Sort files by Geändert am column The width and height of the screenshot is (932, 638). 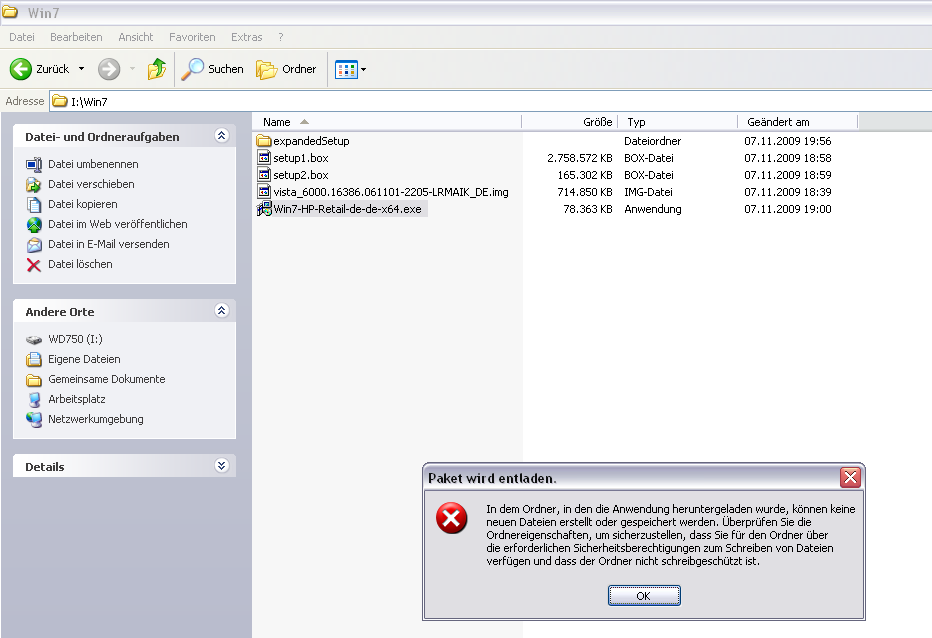coord(798,122)
